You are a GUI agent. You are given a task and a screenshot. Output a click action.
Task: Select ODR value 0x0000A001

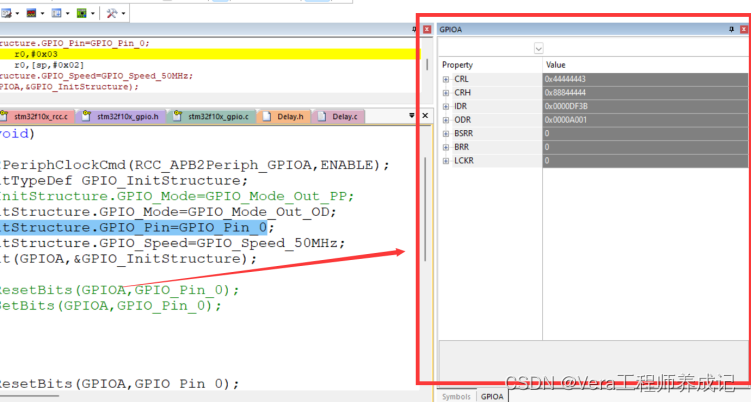(645, 120)
